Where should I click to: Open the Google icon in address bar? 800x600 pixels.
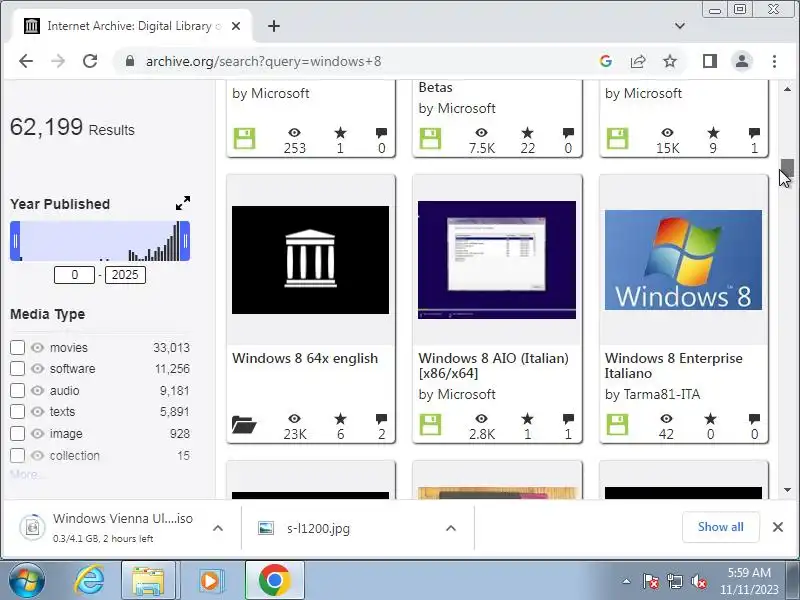606,61
